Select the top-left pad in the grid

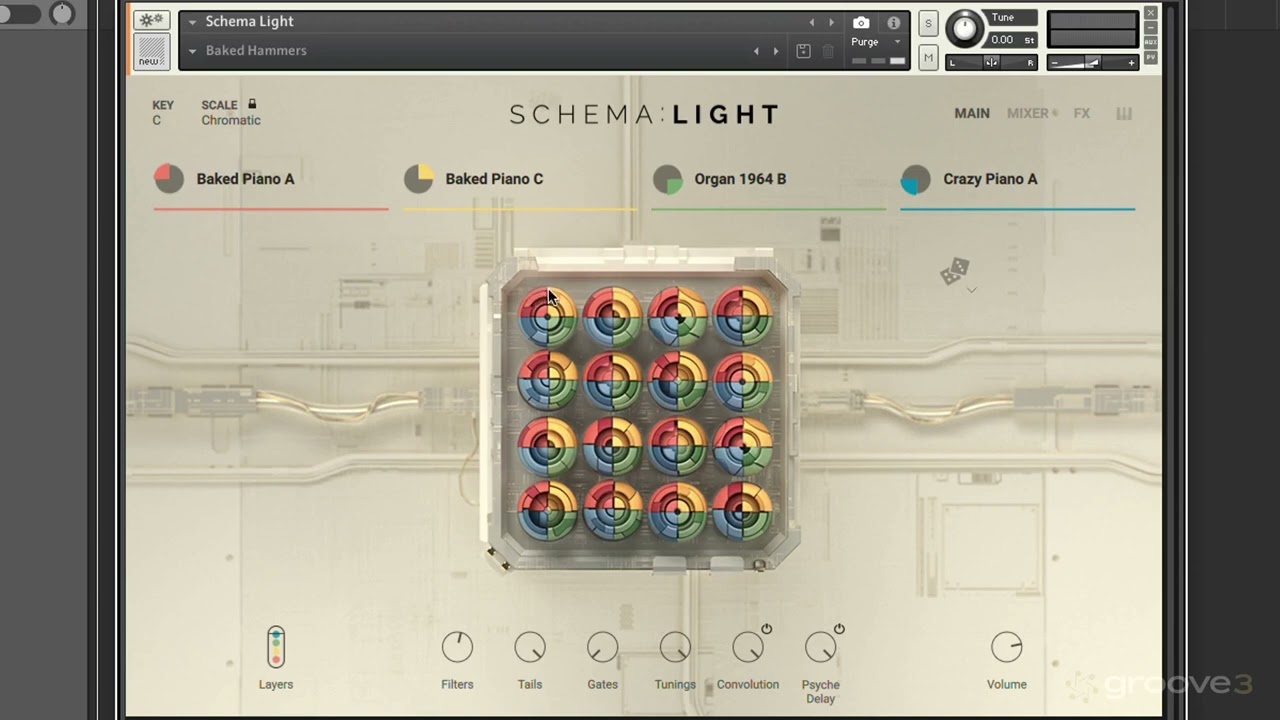click(x=547, y=316)
